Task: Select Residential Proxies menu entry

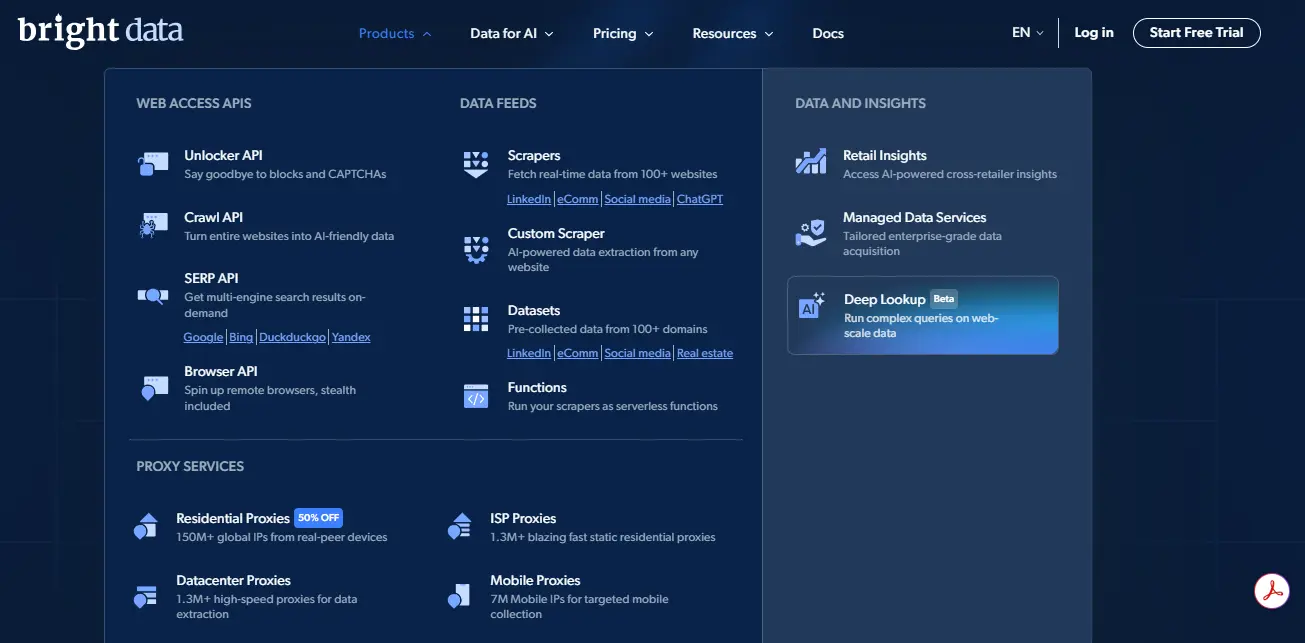Action: (x=233, y=518)
